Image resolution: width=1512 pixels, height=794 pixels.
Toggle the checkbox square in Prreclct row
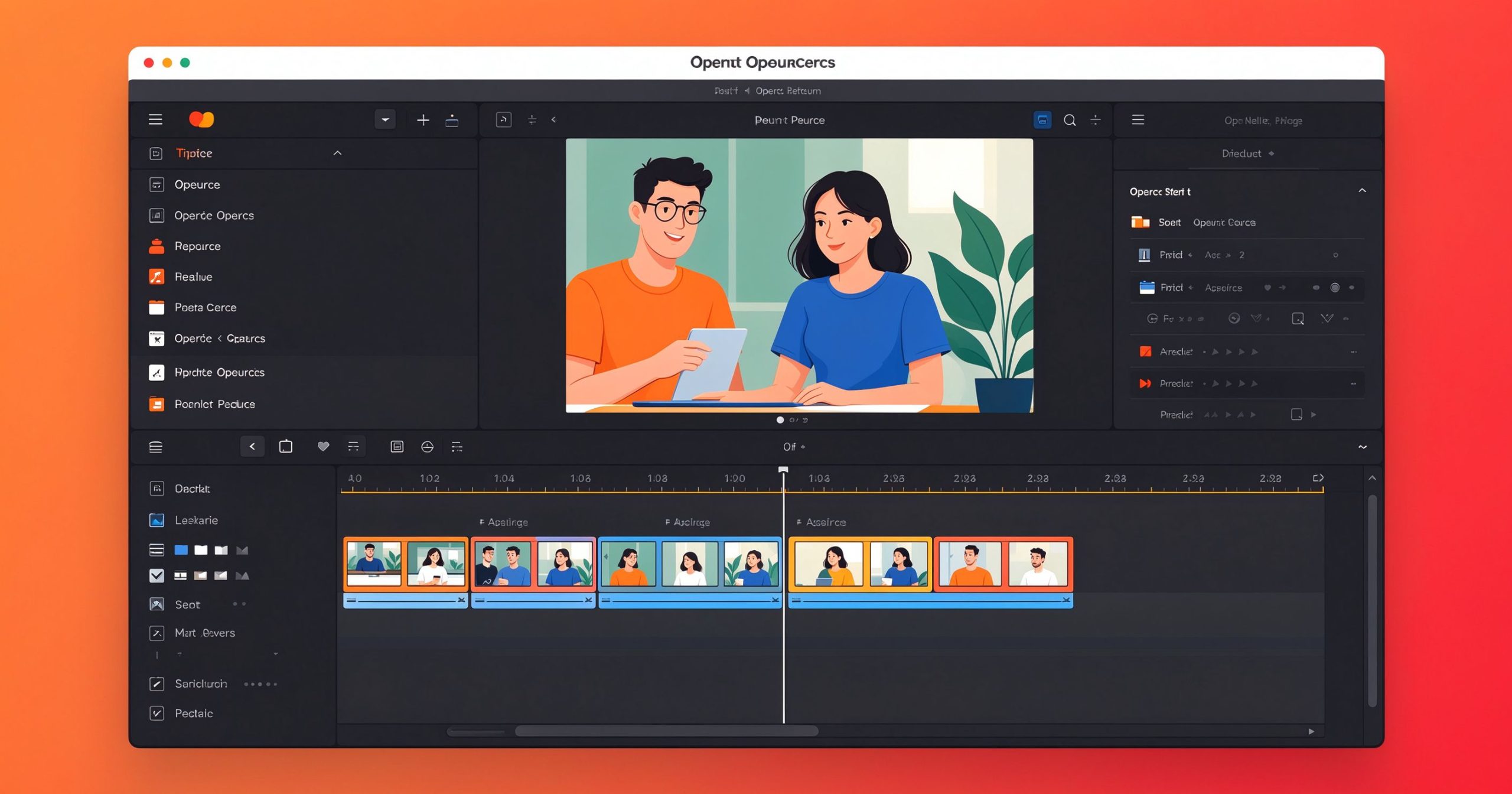tap(1296, 414)
